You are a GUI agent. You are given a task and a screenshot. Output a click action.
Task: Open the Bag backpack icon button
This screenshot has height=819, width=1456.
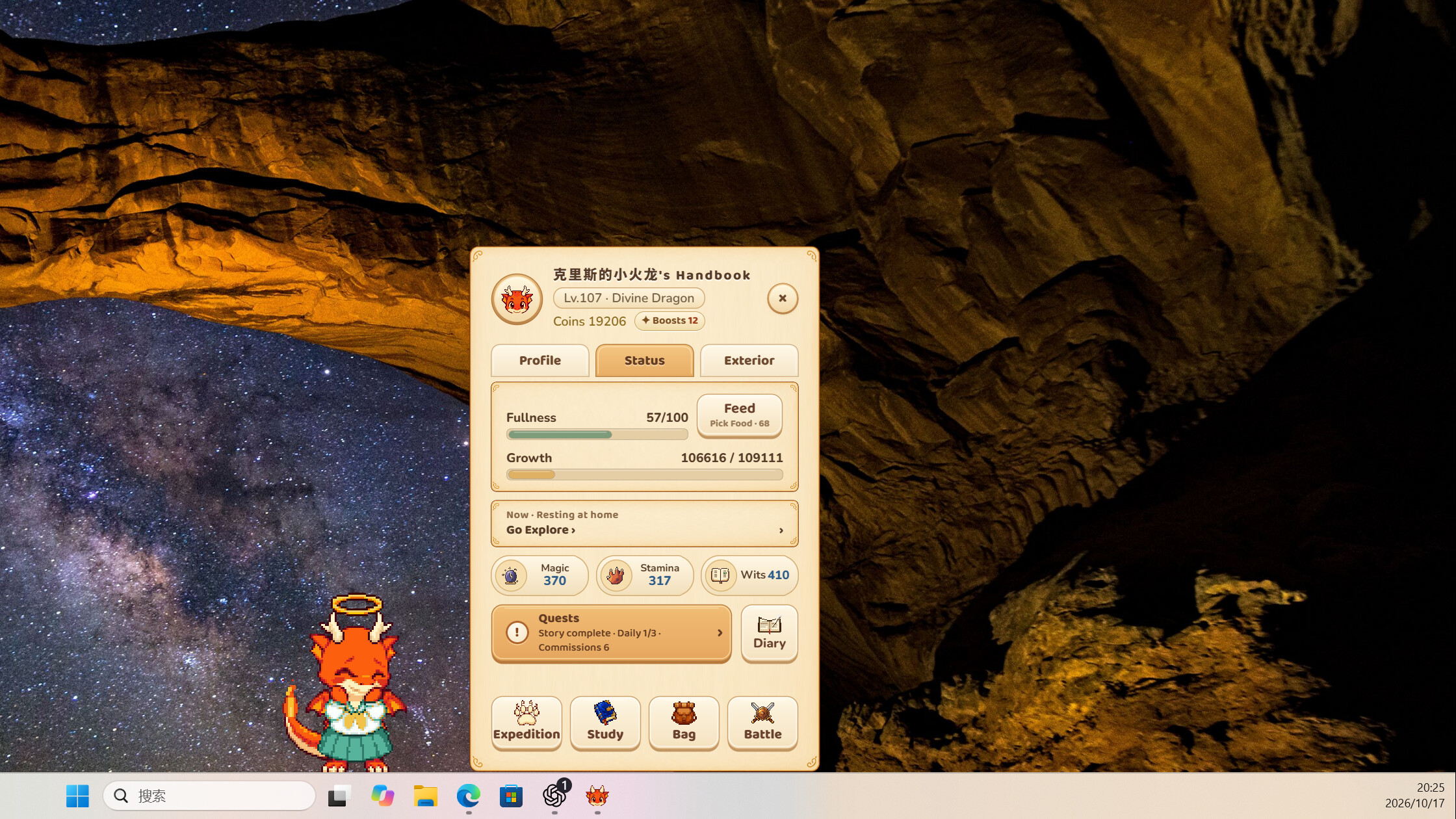point(684,723)
